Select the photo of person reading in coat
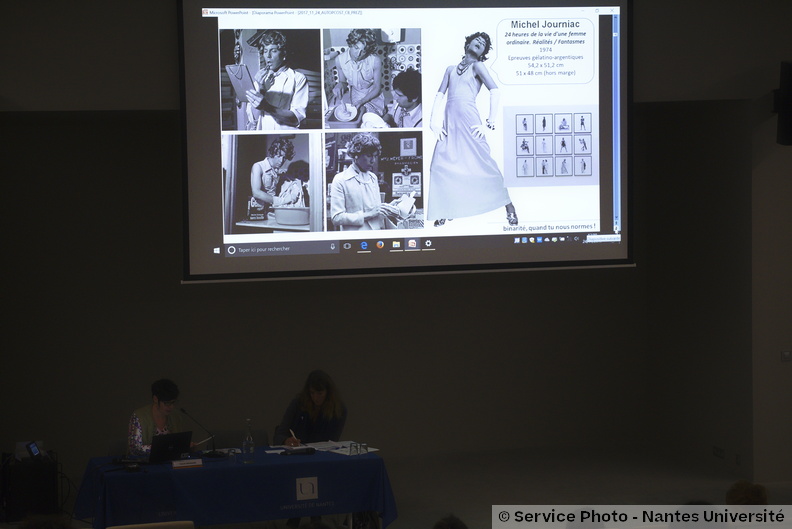 [374, 181]
